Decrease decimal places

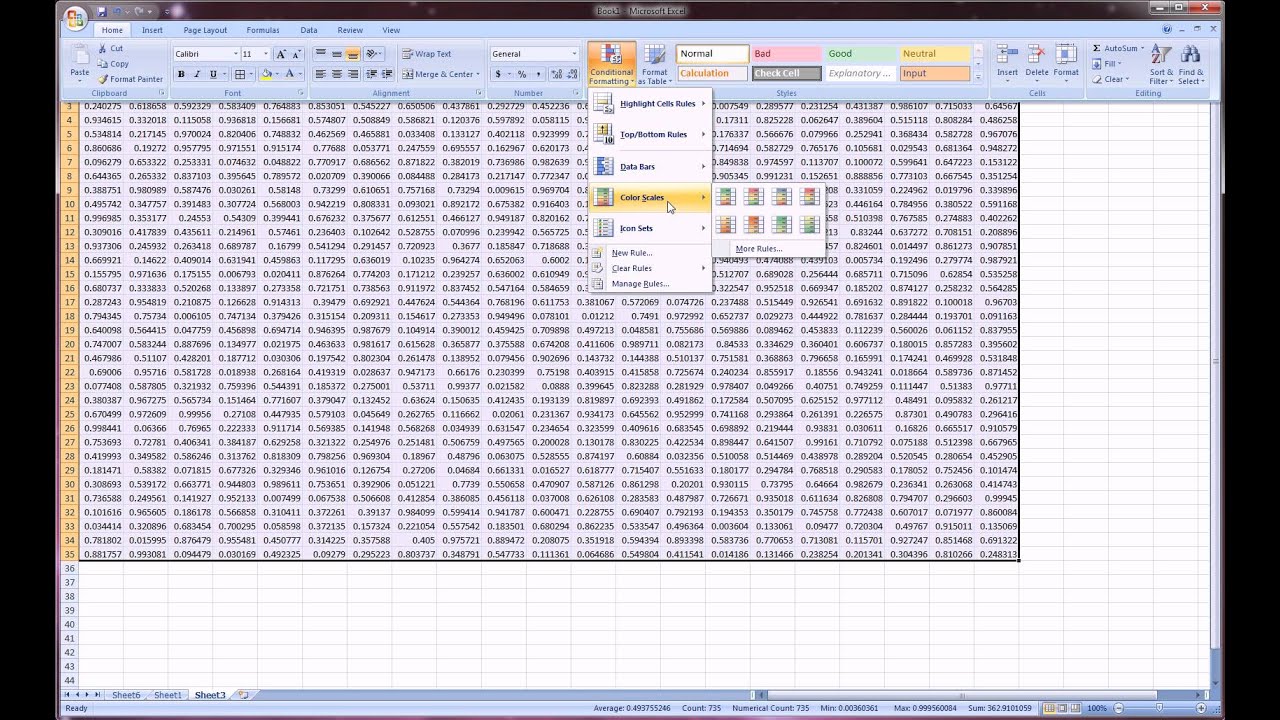[x=572, y=74]
